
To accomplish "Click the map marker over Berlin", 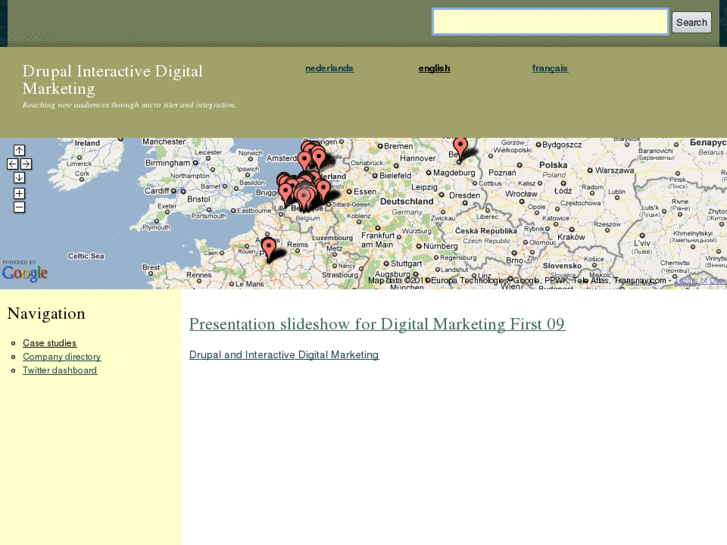I will click(460, 147).
